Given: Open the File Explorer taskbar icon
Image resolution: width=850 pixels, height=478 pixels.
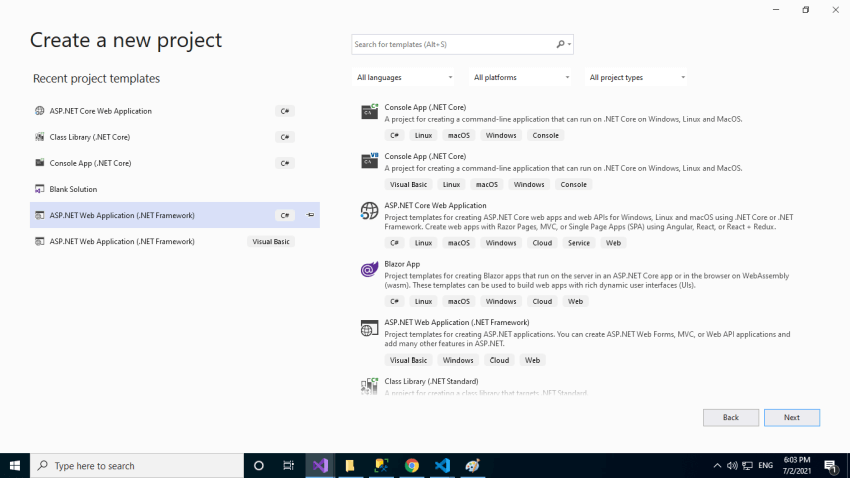Looking at the screenshot, I should pos(350,466).
